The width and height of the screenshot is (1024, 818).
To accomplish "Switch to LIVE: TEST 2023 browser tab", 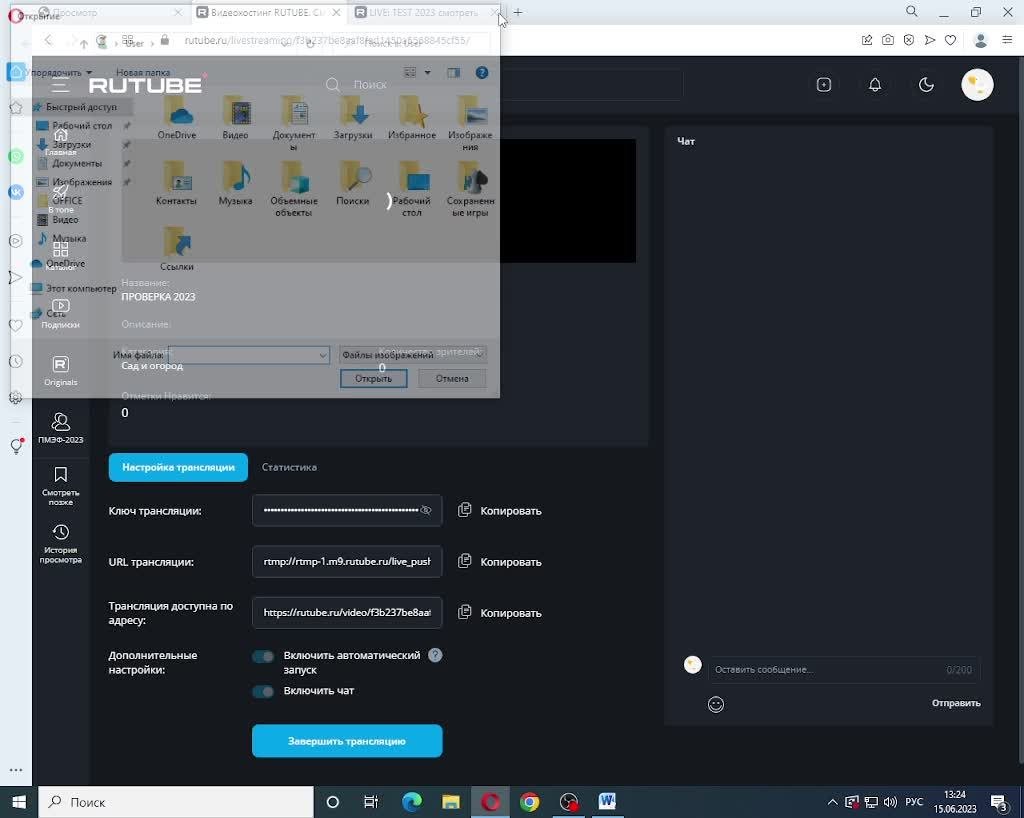I will click(423, 12).
